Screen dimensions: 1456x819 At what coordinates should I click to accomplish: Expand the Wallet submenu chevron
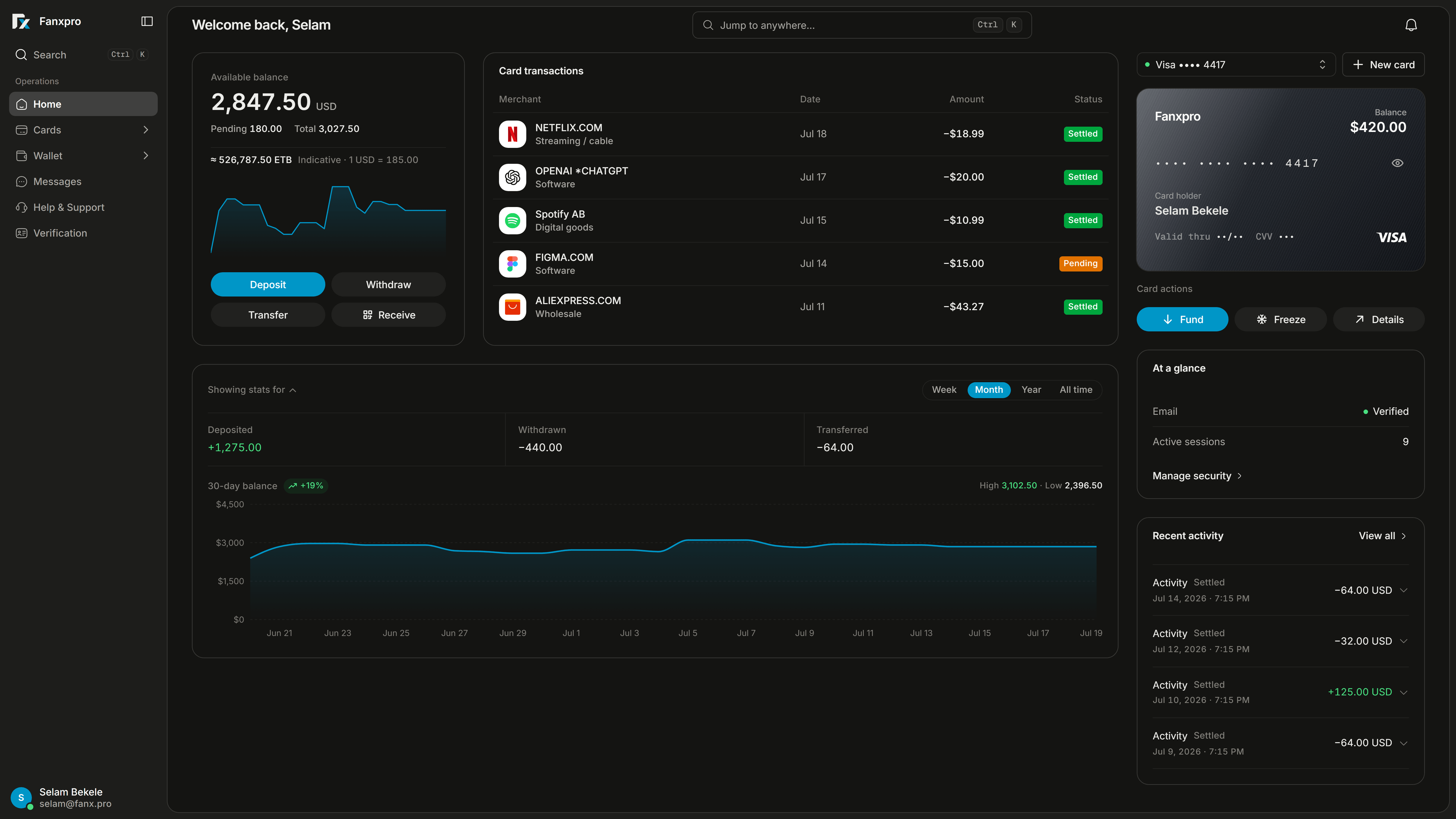pos(146,156)
